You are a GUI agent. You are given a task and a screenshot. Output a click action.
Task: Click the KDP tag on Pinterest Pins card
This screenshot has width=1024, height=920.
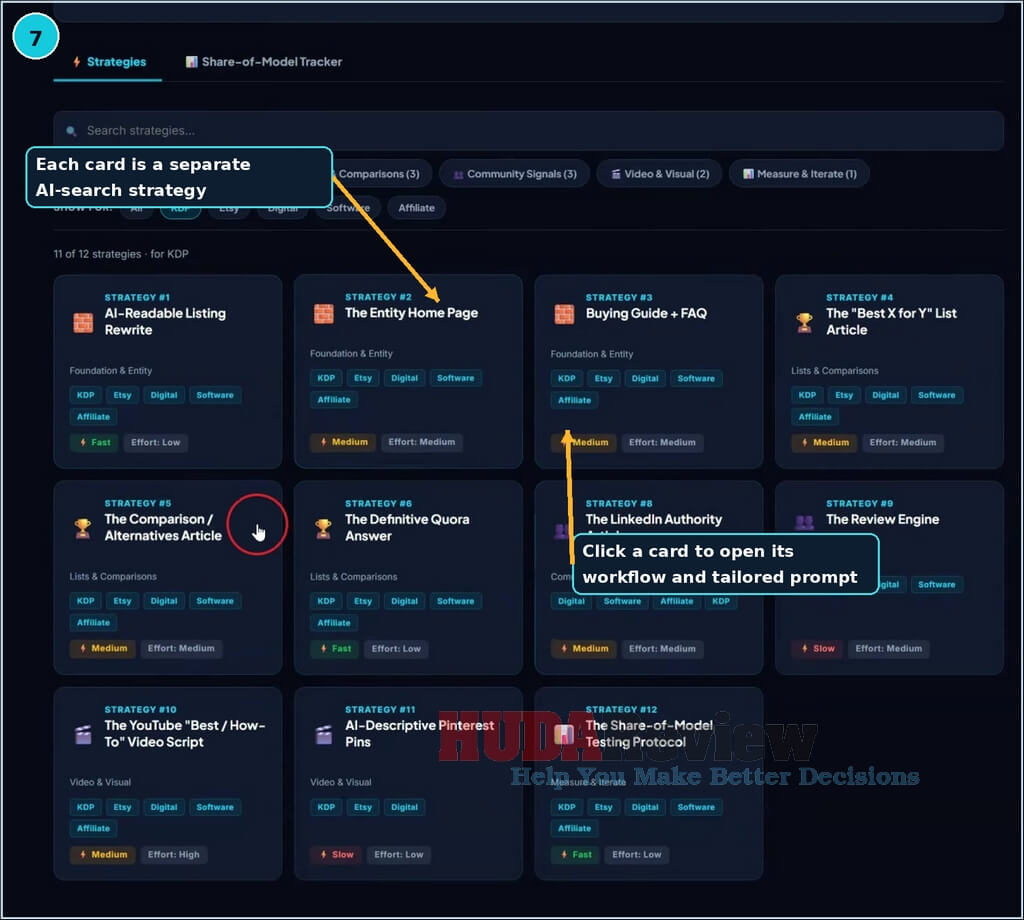click(x=326, y=808)
